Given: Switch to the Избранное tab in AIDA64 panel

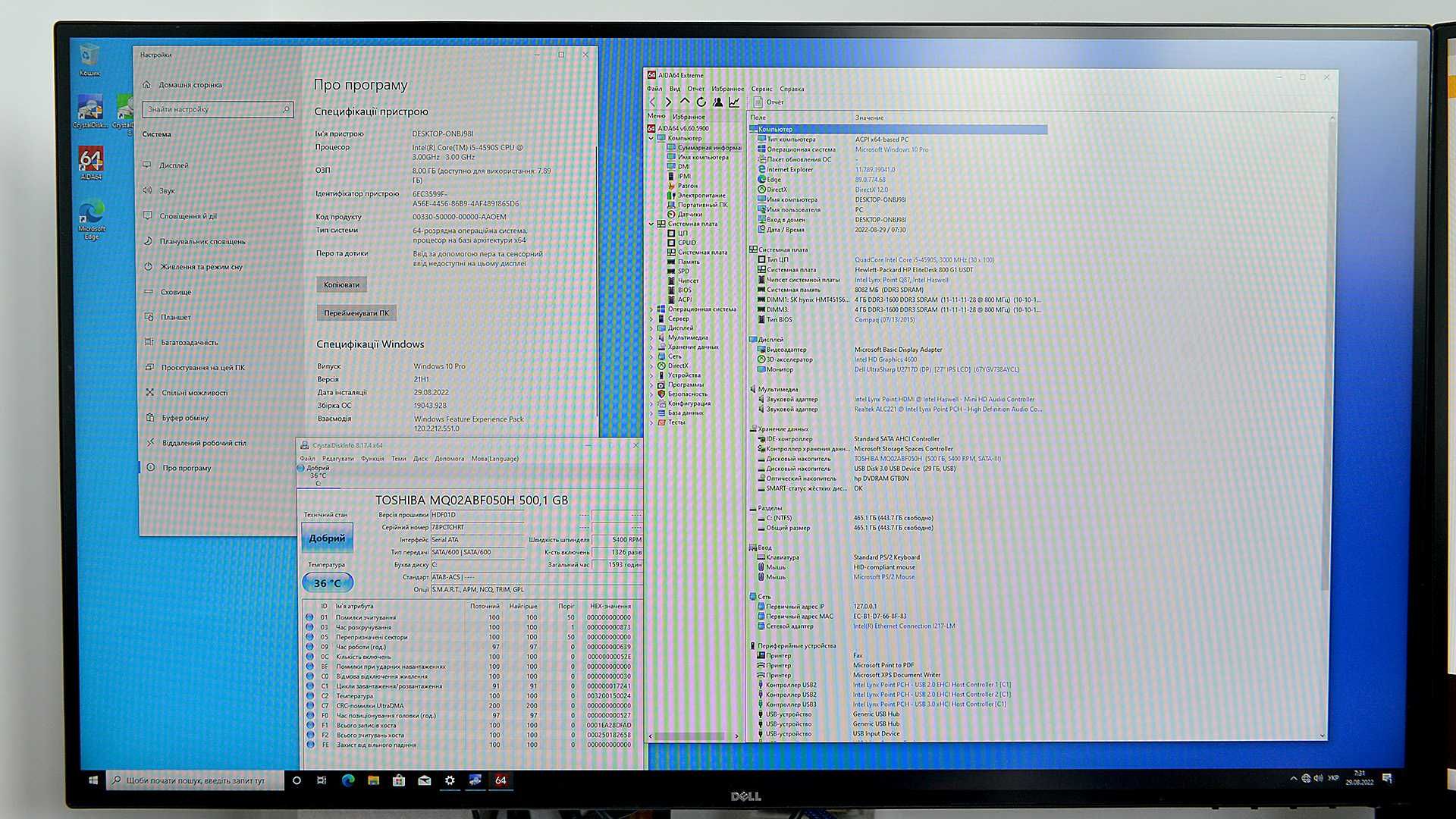Looking at the screenshot, I should click(x=689, y=117).
